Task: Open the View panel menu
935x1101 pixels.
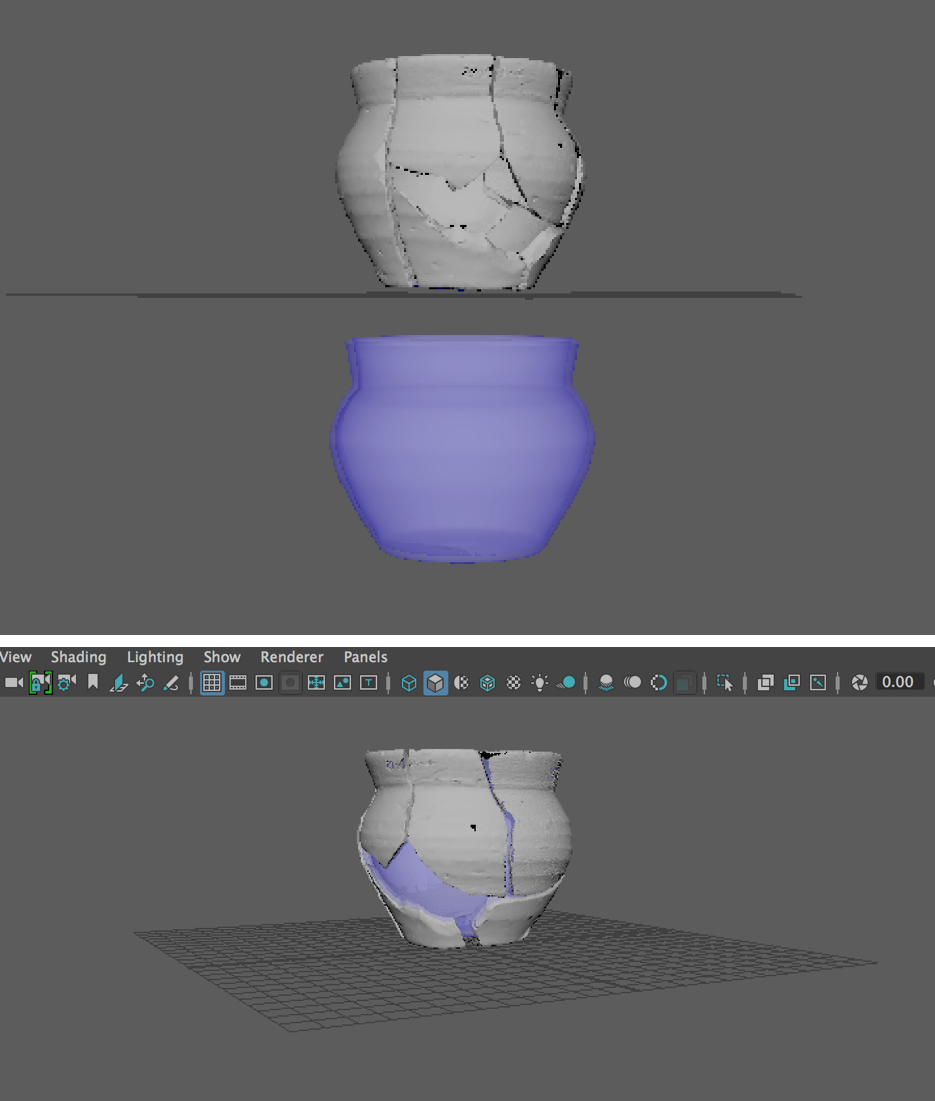Action: pos(15,657)
